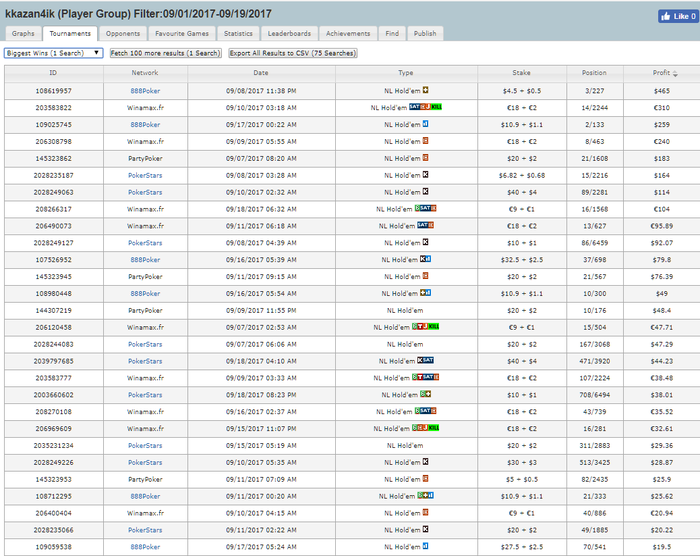700x556 pixels.
Task: Click the Network column header
Action: (145, 73)
